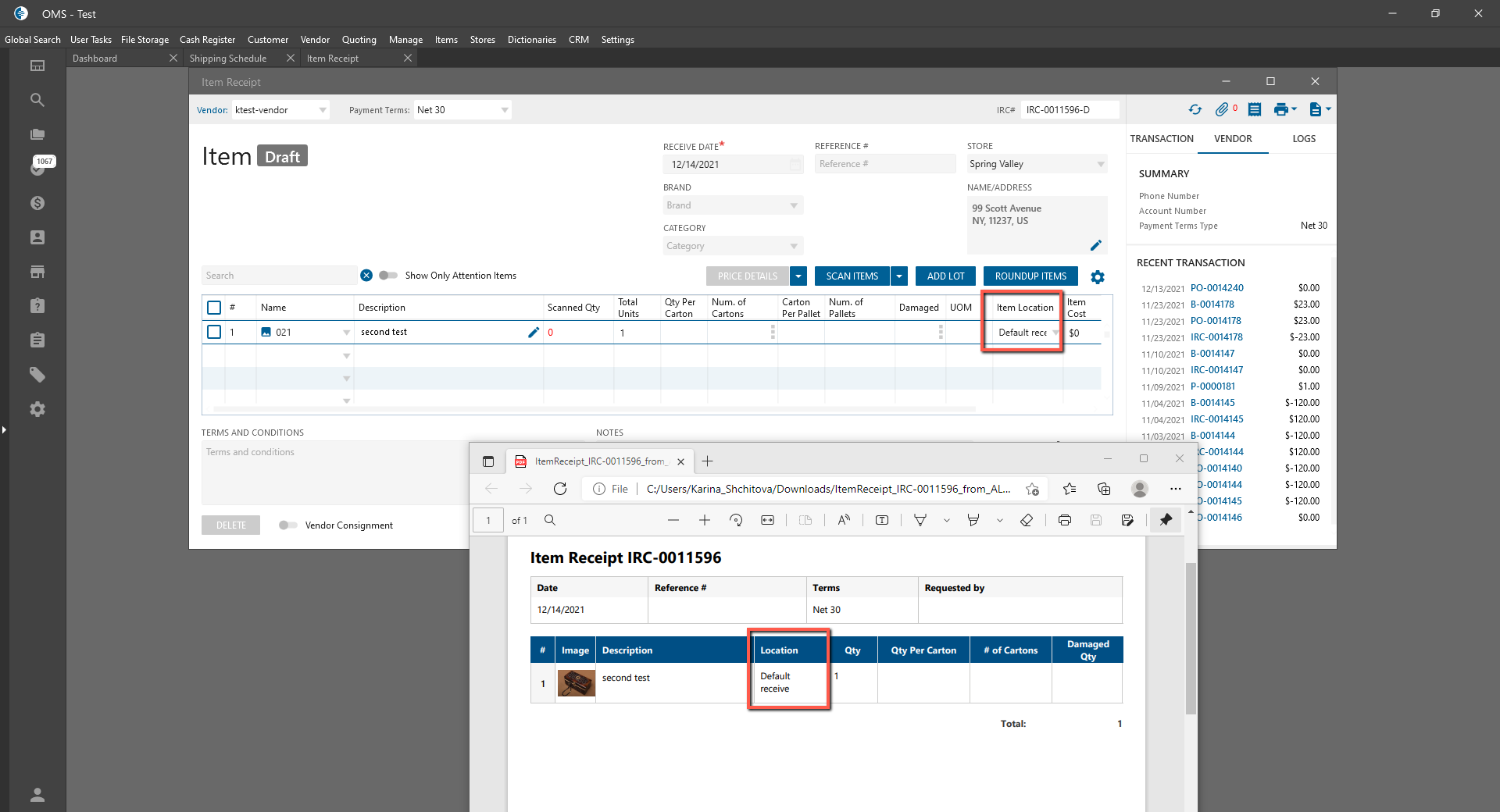Viewport: 1500px width, 812px height.
Task: Open the search icon in left sidebar
Action: pos(37,100)
